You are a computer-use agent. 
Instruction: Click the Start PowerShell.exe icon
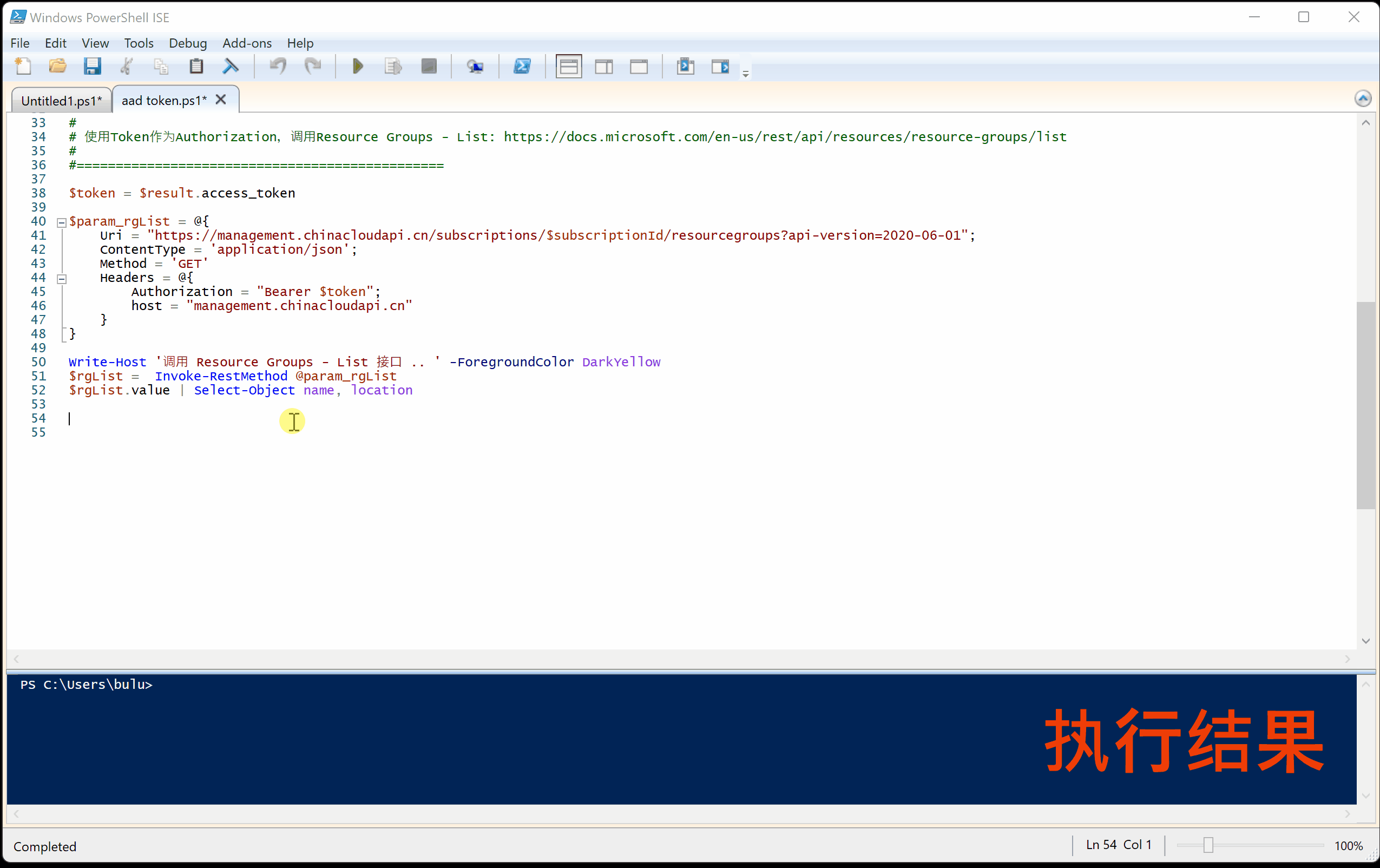(x=522, y=67)
